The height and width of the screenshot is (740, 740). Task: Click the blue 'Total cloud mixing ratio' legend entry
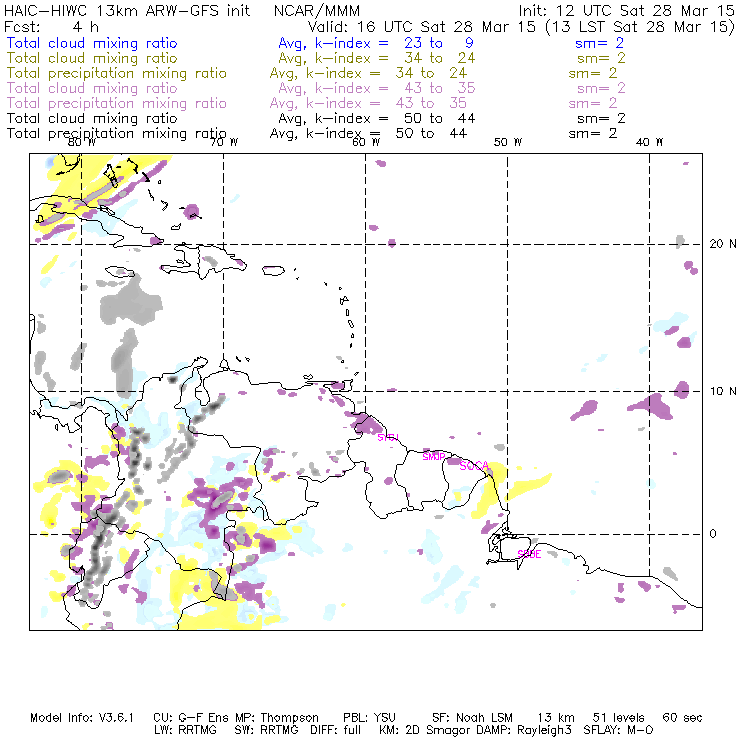coord(92,43)
